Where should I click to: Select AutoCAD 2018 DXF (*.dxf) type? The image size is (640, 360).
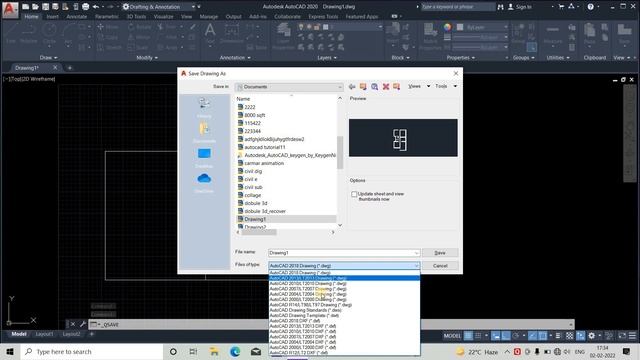344,321
